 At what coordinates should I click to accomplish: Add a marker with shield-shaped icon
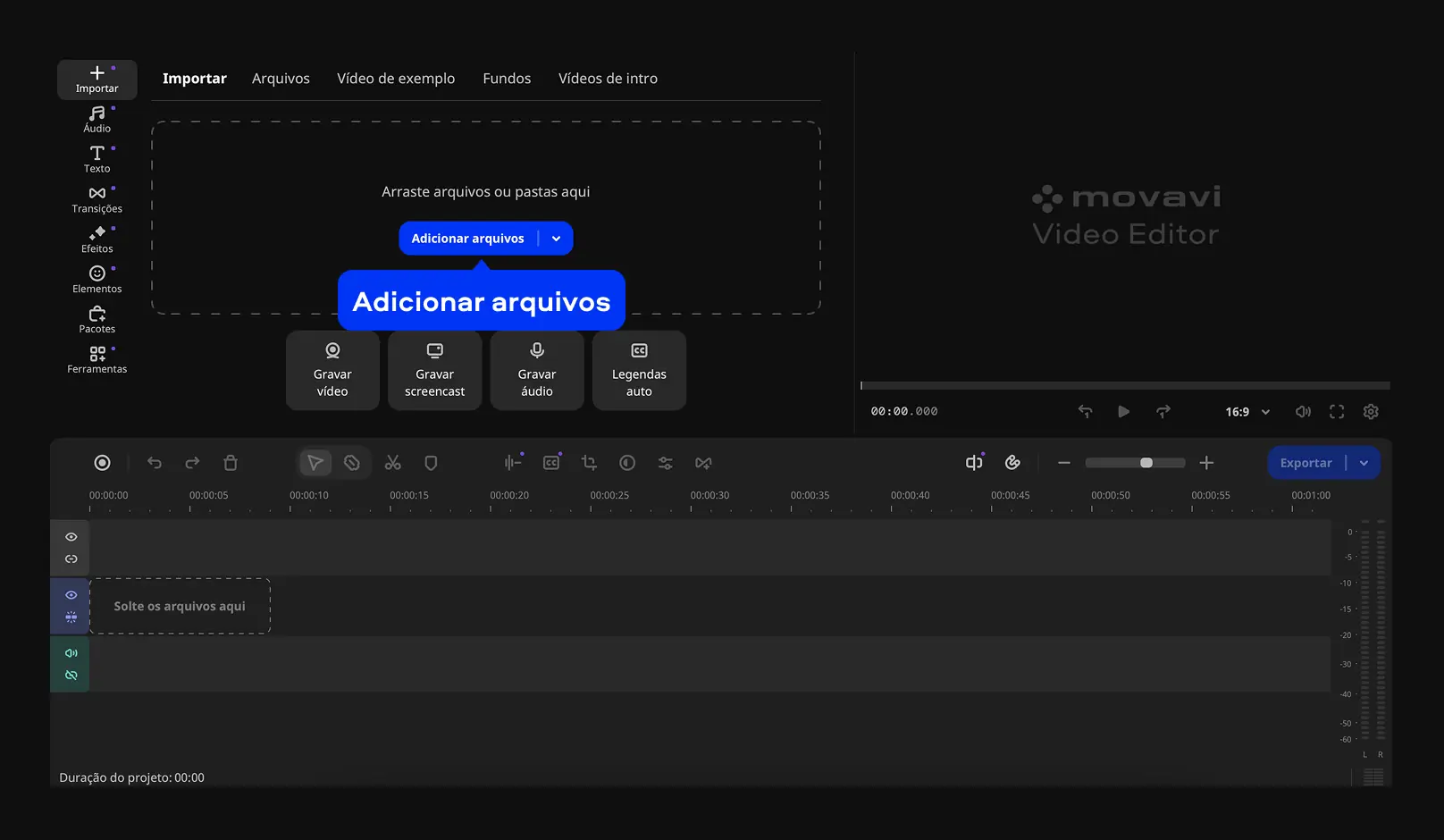(431, 463)
